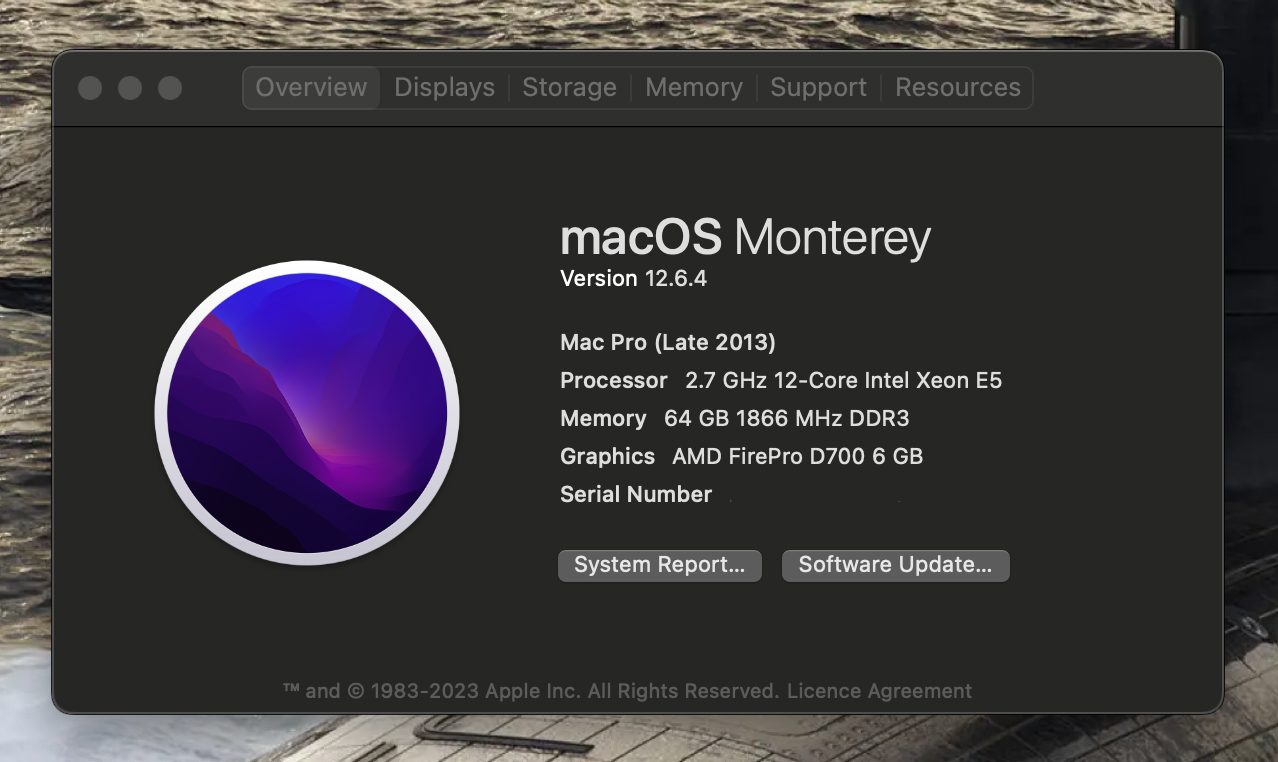
Task: Close the About This Mac window
Action: tap(90, 88)
